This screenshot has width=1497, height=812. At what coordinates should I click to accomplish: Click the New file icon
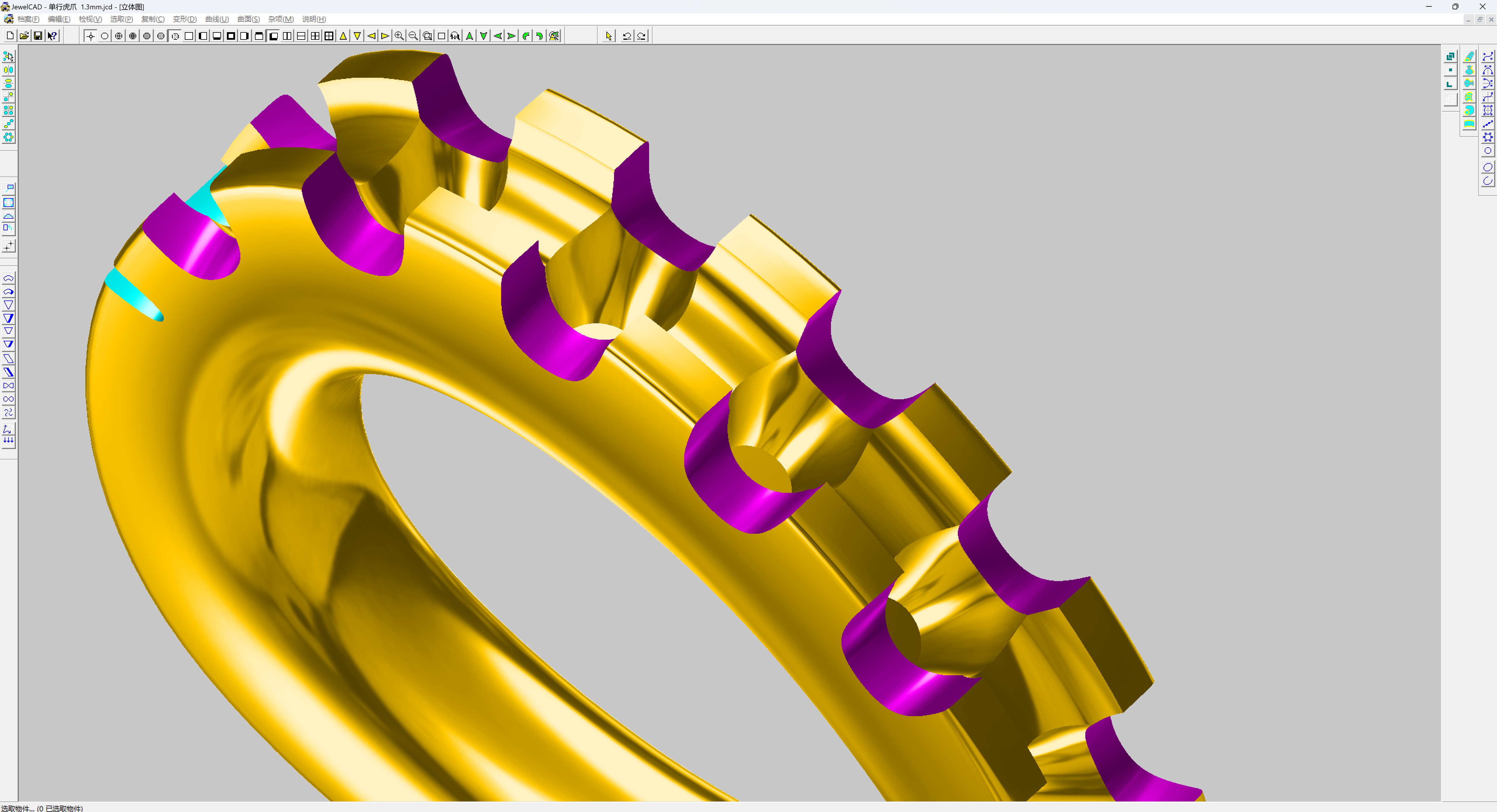tap(10, 36)
